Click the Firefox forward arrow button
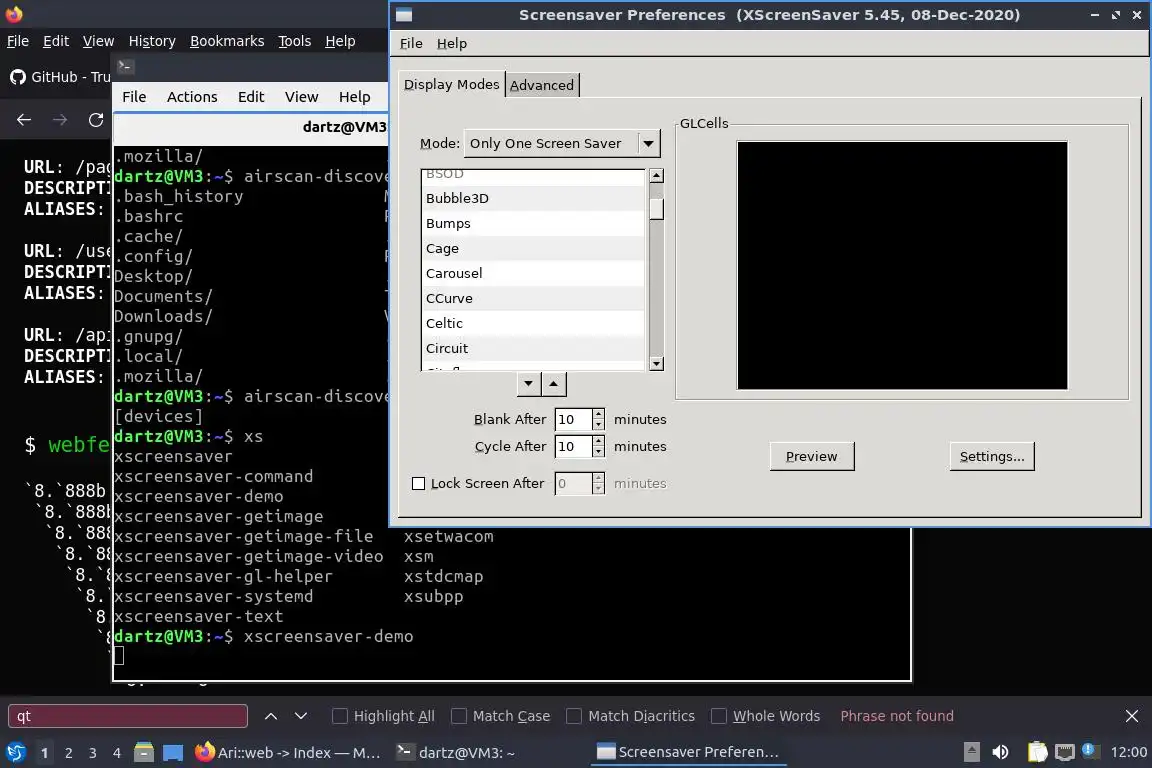 pyautogui.click(x=60, y=120)
